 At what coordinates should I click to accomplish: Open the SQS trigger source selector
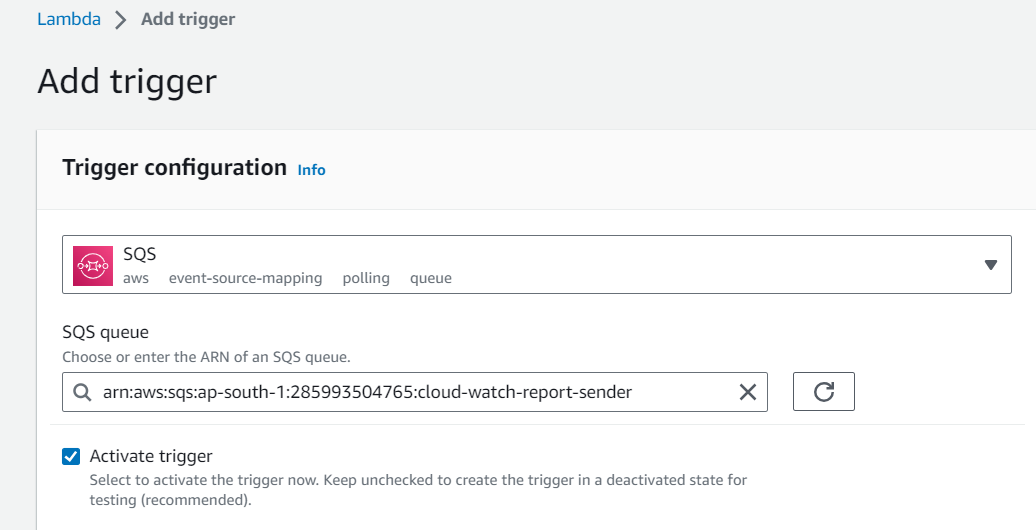536,264
